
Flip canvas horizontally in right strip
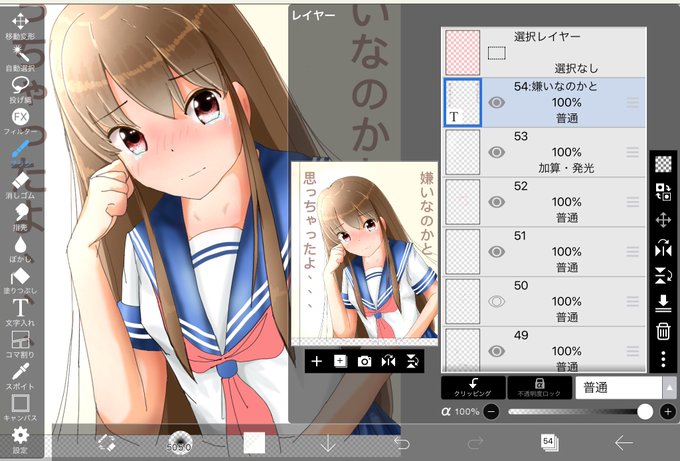663,248
